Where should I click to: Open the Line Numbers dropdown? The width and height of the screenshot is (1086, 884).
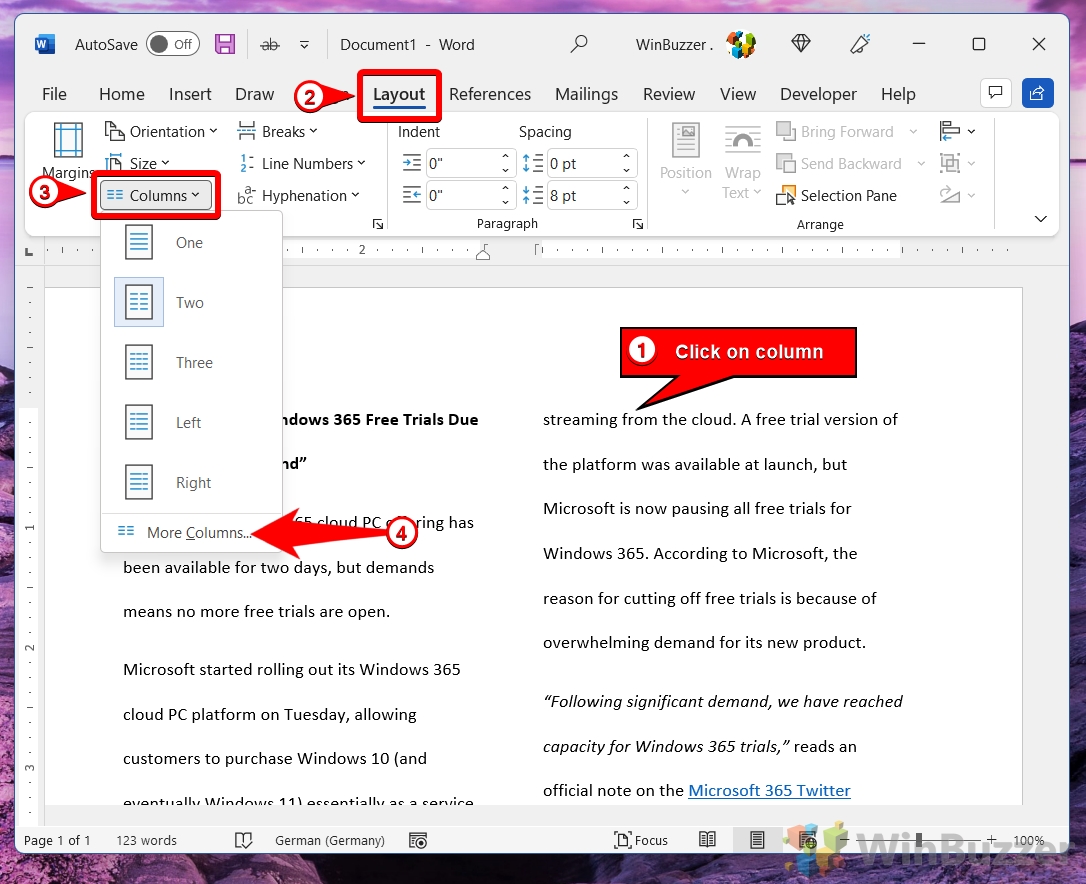tap(301, 163)
